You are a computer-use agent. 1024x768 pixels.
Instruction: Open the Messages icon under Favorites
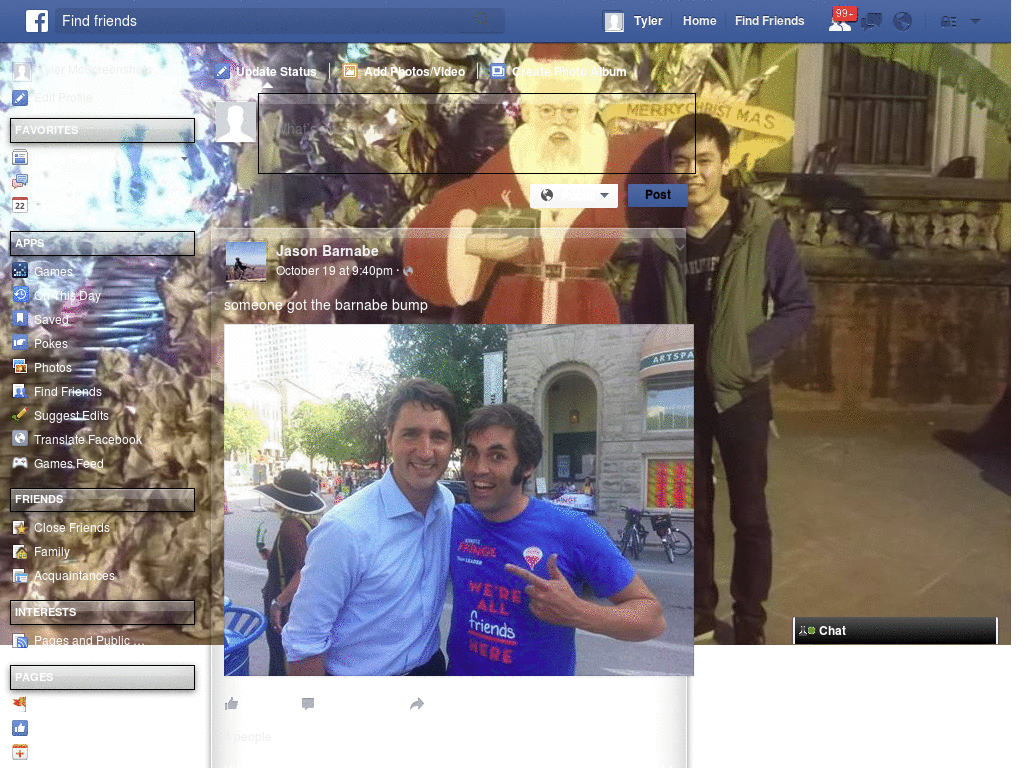point(20,181)
